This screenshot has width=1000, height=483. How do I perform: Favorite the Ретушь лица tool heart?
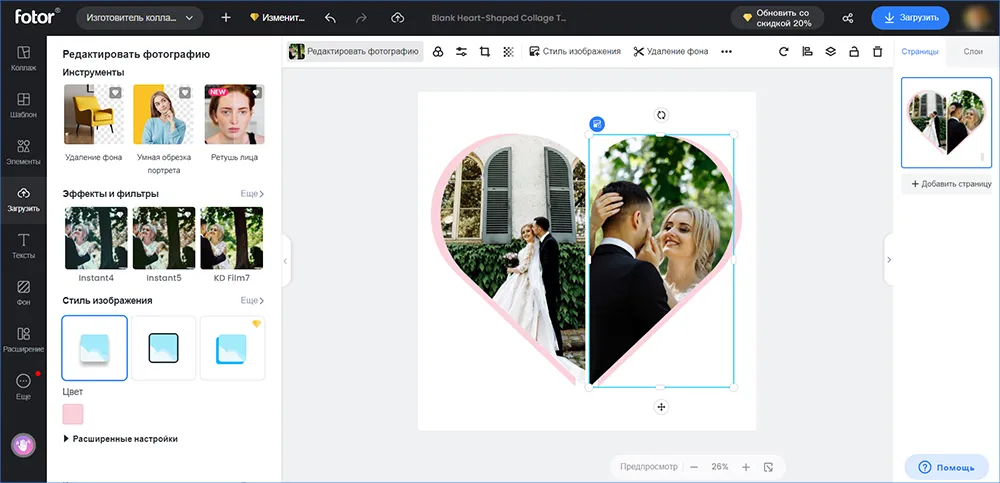[256, 93]
